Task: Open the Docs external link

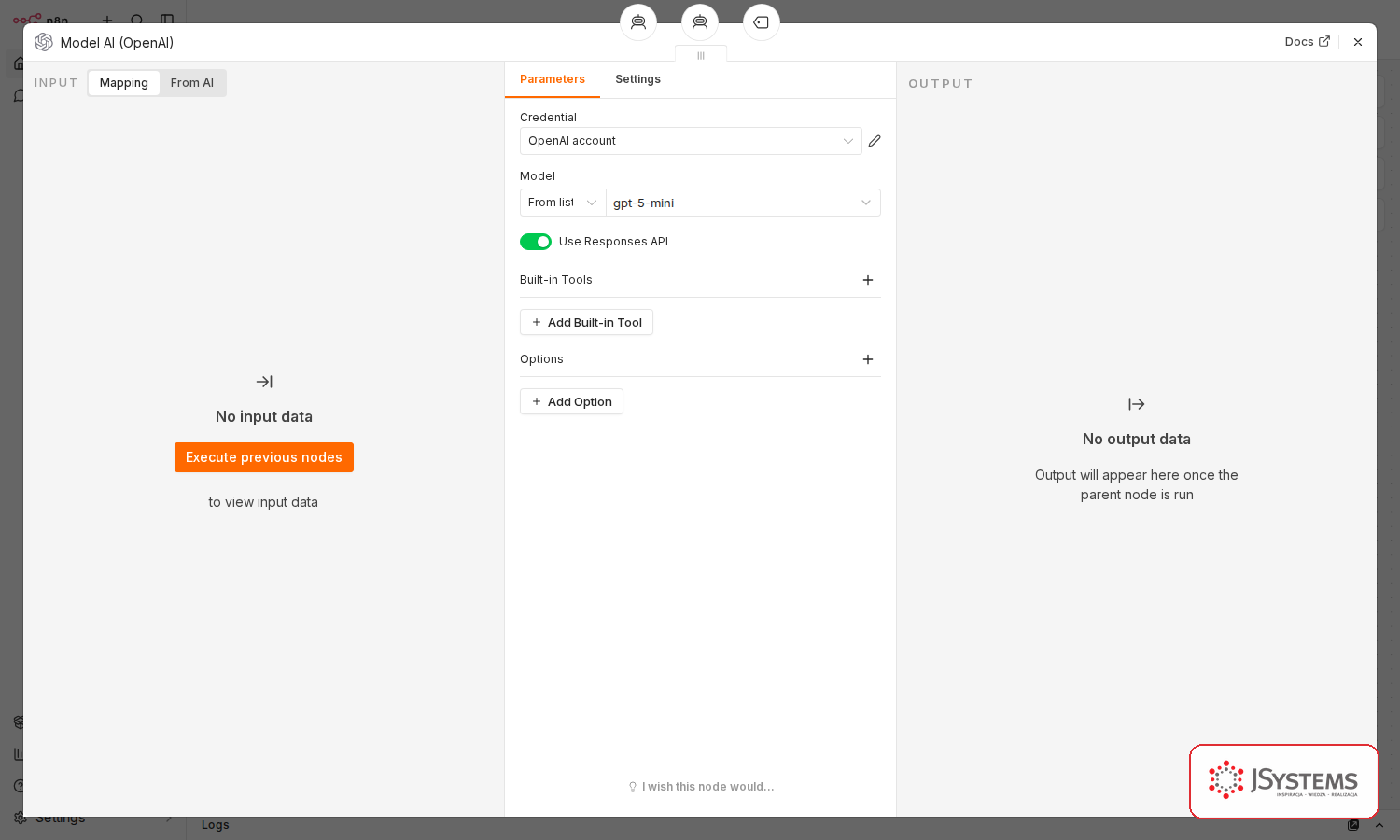Action: [1307, 42]
